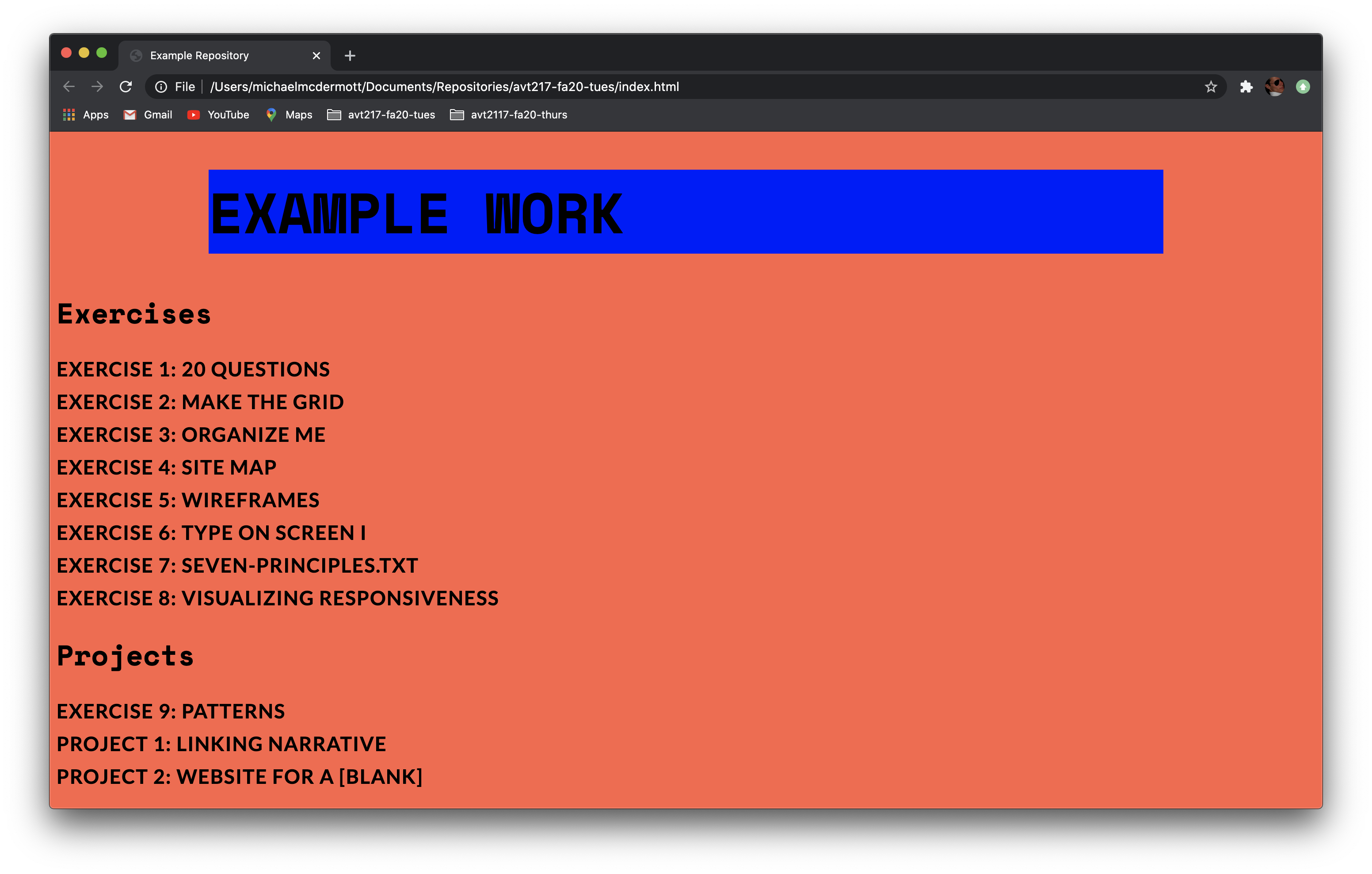Select the Example Repository tab
The width and height of the screenshot is (1372, 874).
coord(225,55)
